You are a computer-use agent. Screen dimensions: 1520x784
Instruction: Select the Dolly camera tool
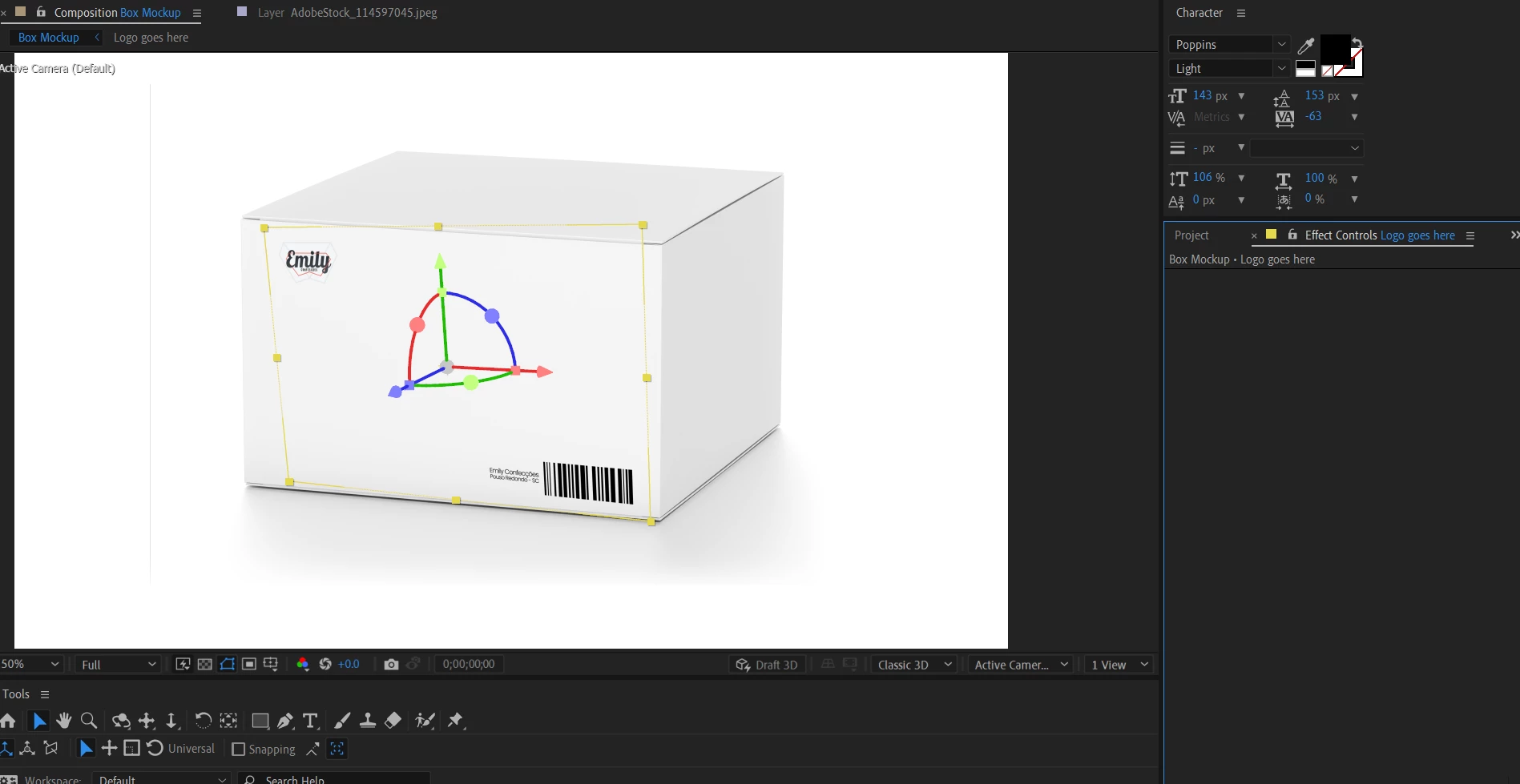171,721
